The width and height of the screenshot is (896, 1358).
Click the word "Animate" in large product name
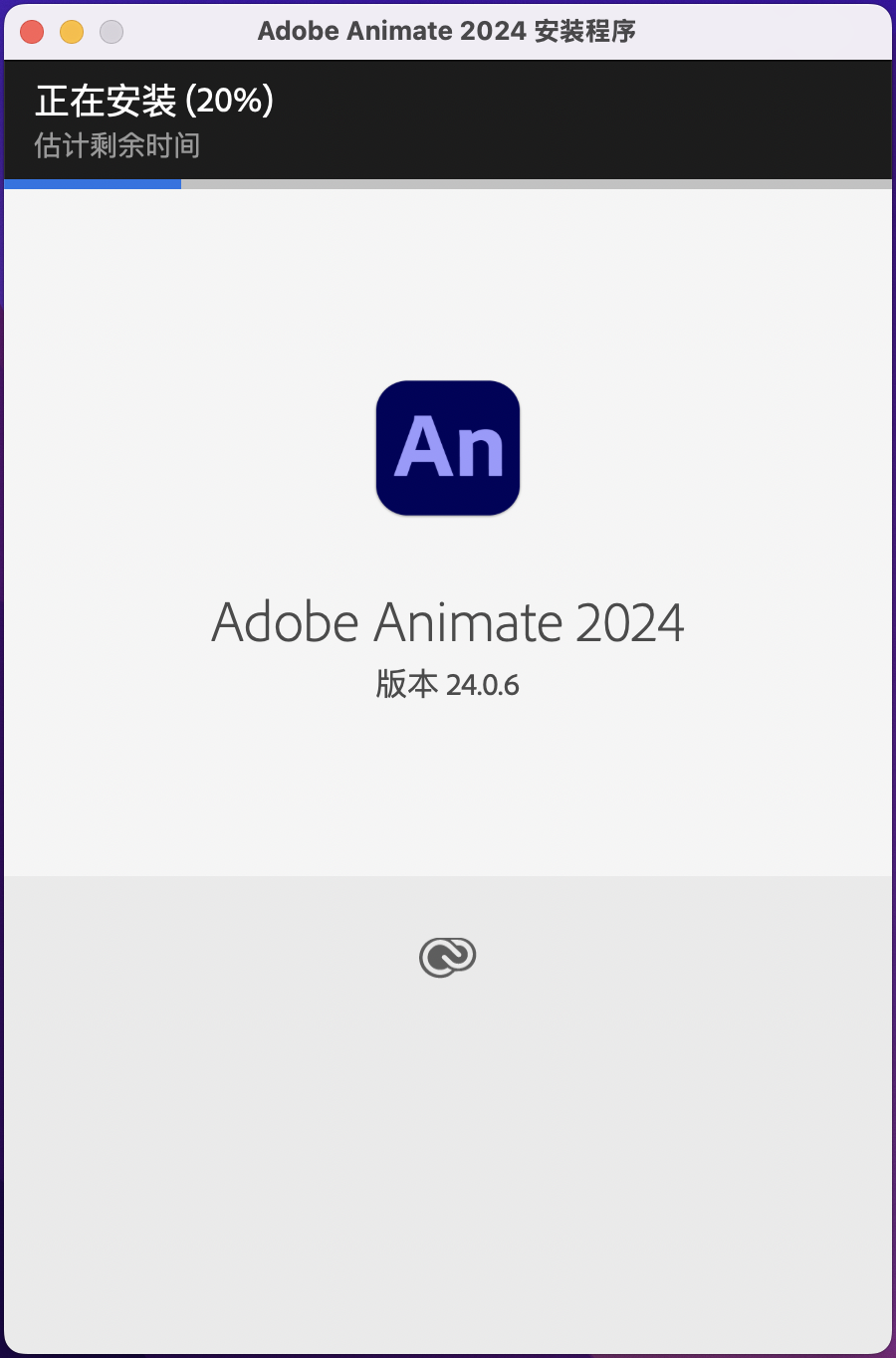(x=467, y=622)
